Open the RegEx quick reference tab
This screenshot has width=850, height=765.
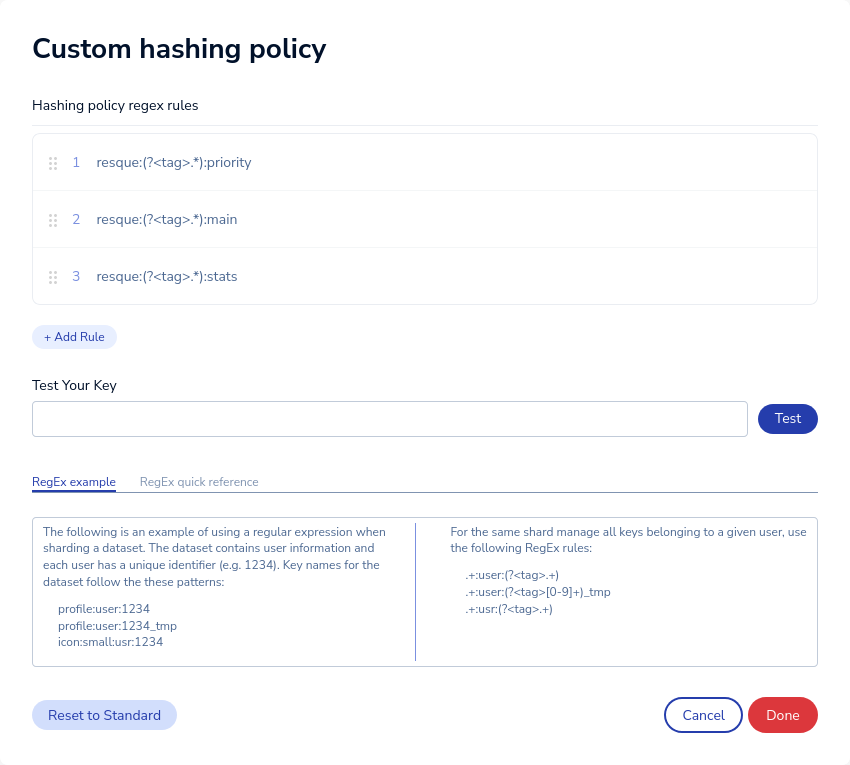coord(199,482)
